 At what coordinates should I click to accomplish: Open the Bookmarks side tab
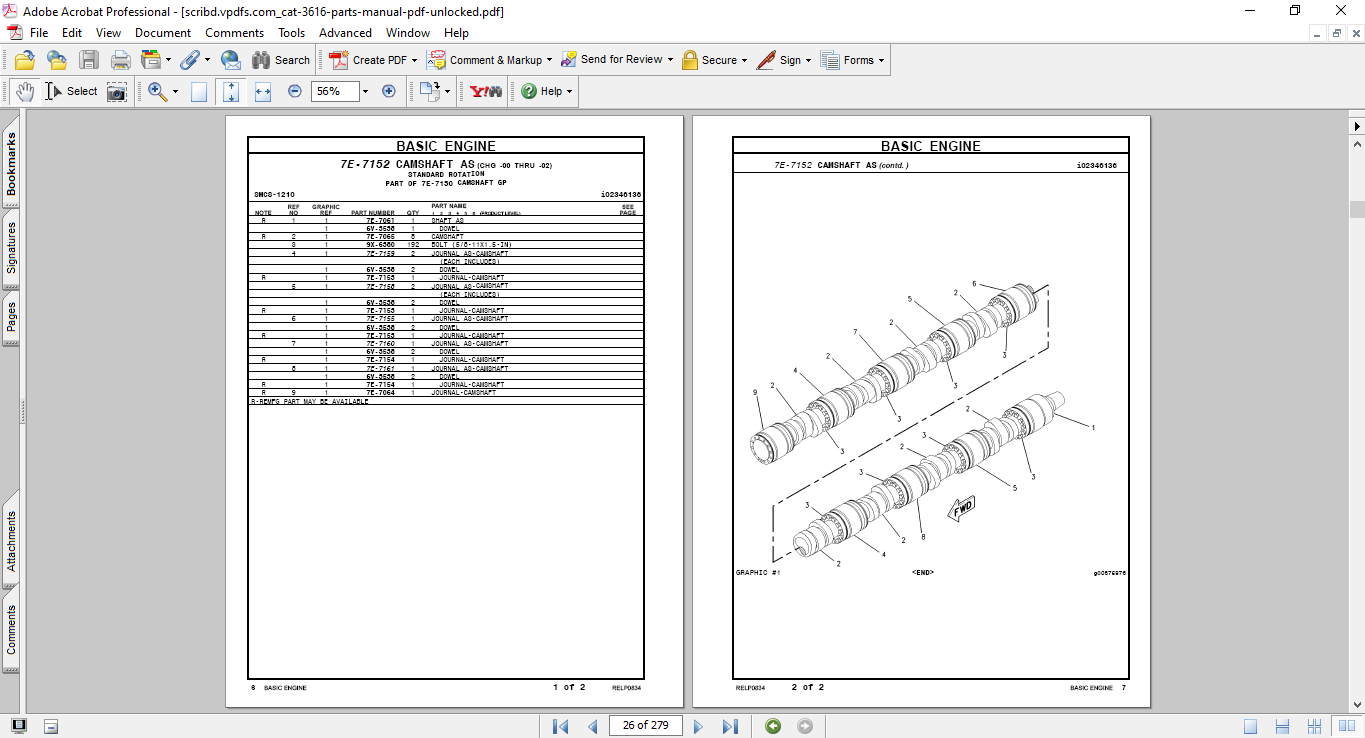[x=11, y=165]
